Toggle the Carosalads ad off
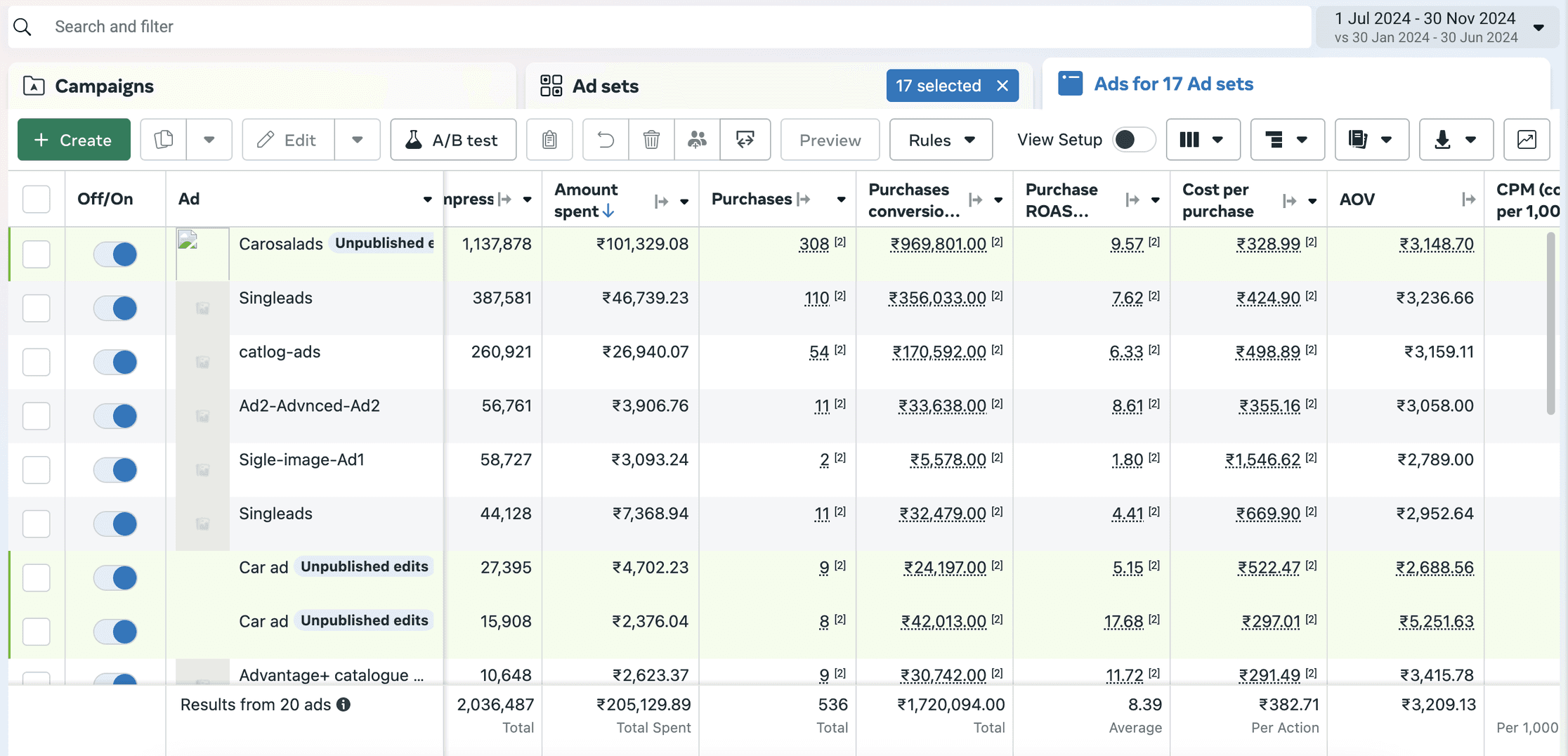The image size is (1568, 756). (x=115, y=254)
